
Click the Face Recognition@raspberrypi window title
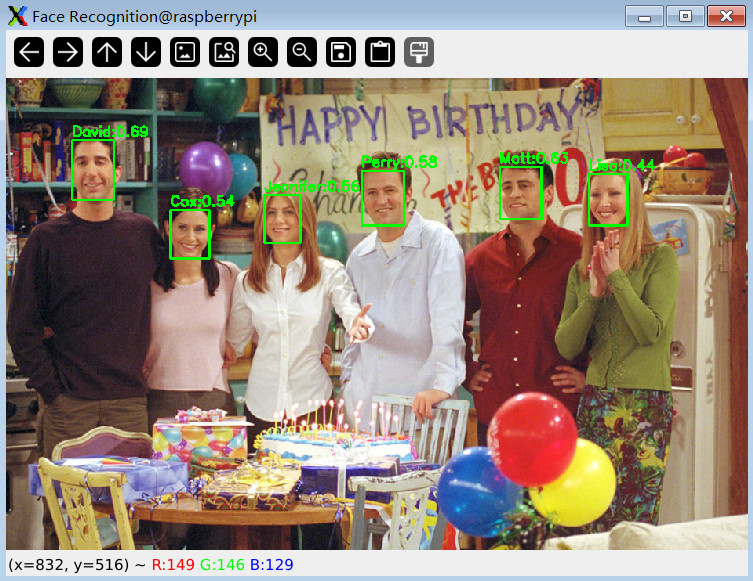pyautogui.click(x=145, y=17)
